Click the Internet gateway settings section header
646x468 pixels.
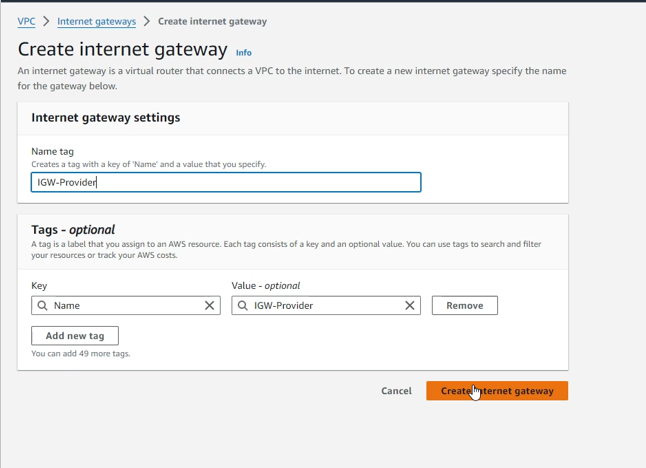(106, 117)
